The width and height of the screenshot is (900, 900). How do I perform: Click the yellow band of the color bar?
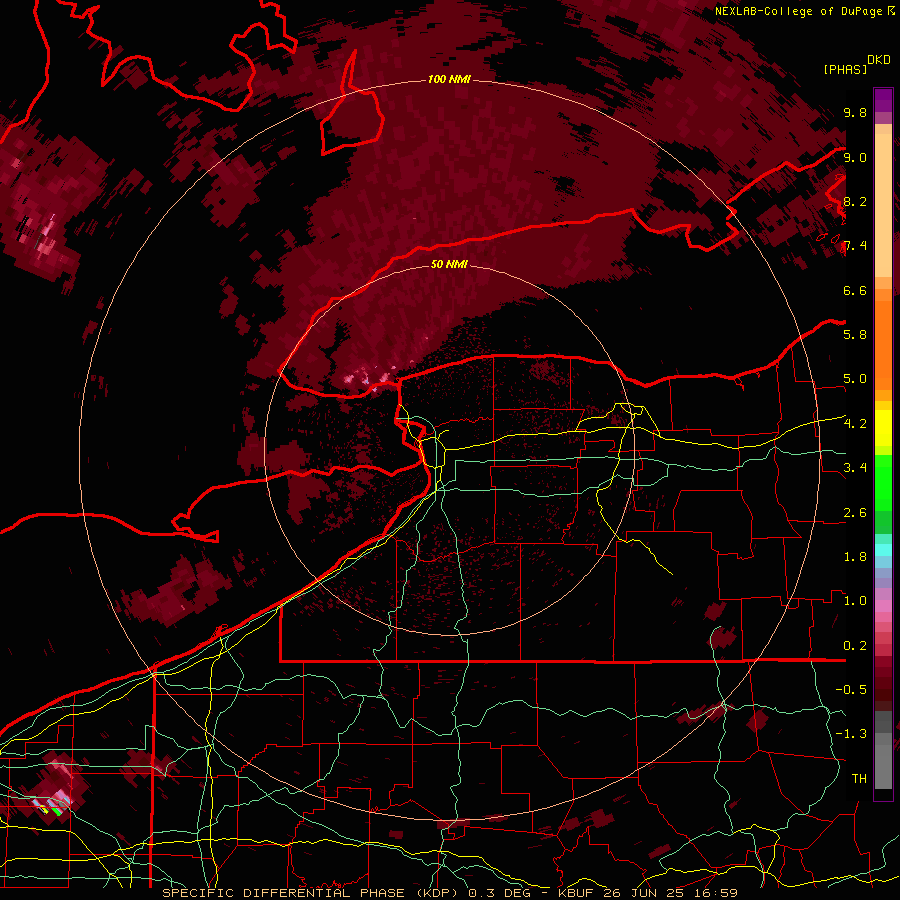pyautogui.click(x=883, y=428)
